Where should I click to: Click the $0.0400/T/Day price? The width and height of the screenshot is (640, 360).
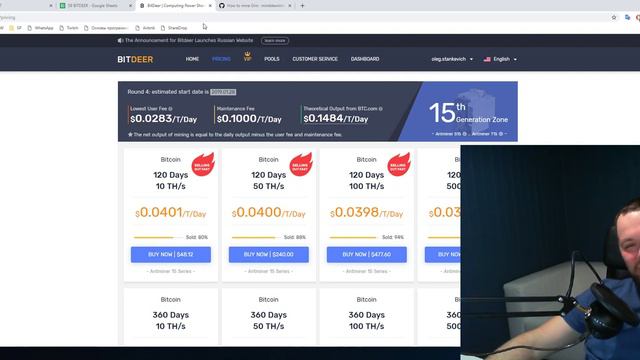pyautogui.click(x=269, y=213)
